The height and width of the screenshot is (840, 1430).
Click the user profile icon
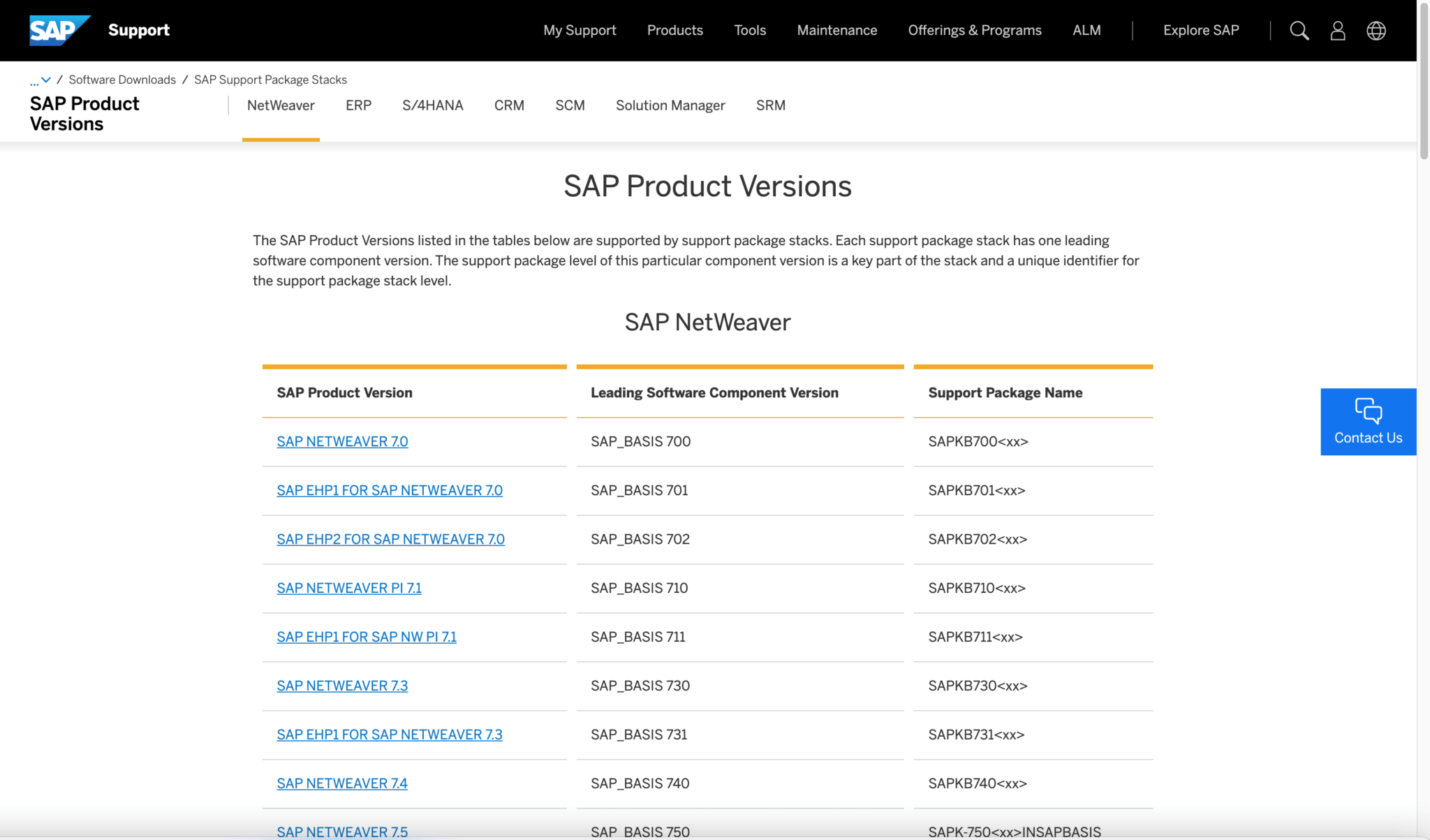[1337, 30]
